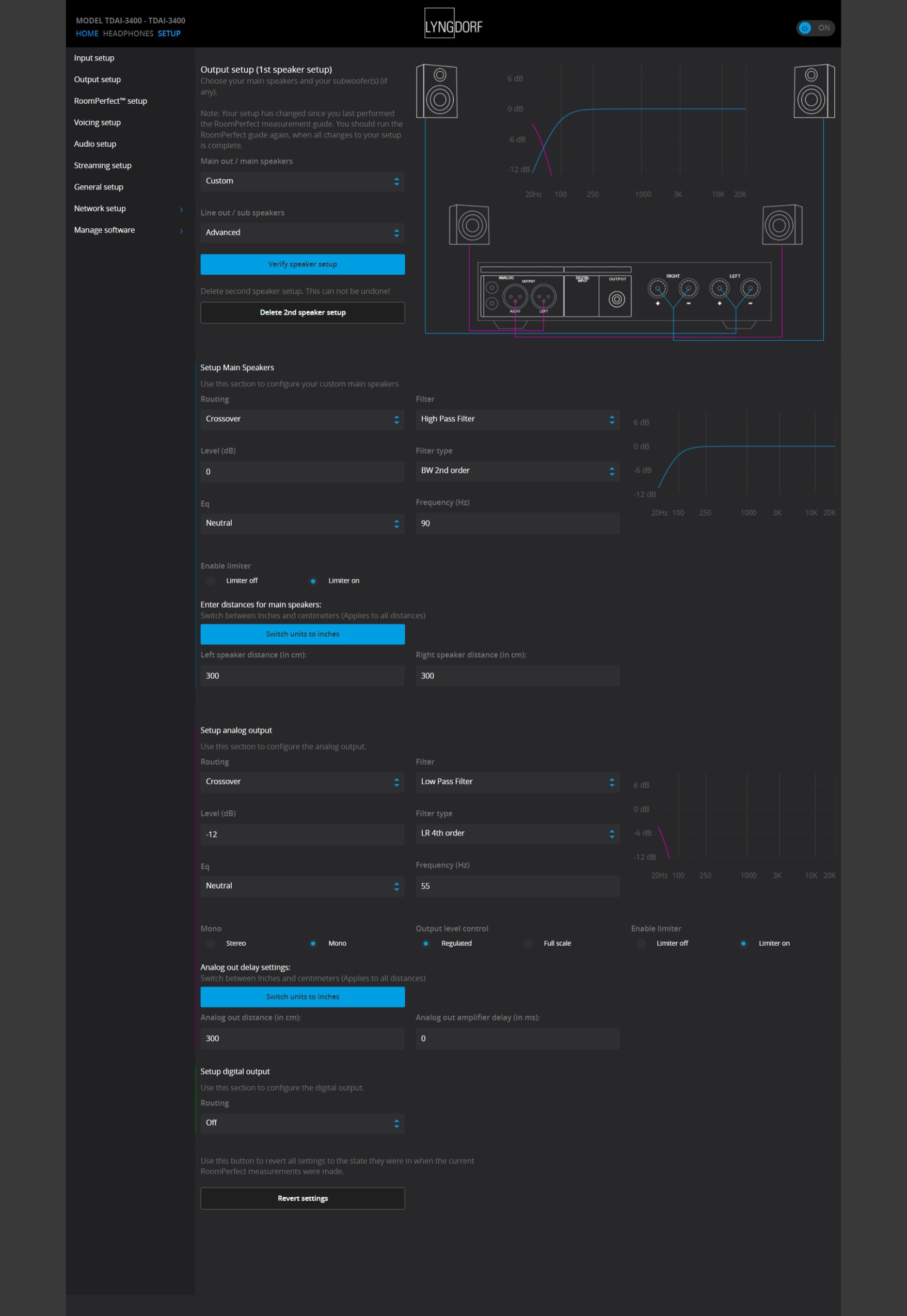Image resolution: width=907 pixels, height=1316 pixels.
Task: Click the digital output jack on amplifier diagram
Action: tap(616, 299)
